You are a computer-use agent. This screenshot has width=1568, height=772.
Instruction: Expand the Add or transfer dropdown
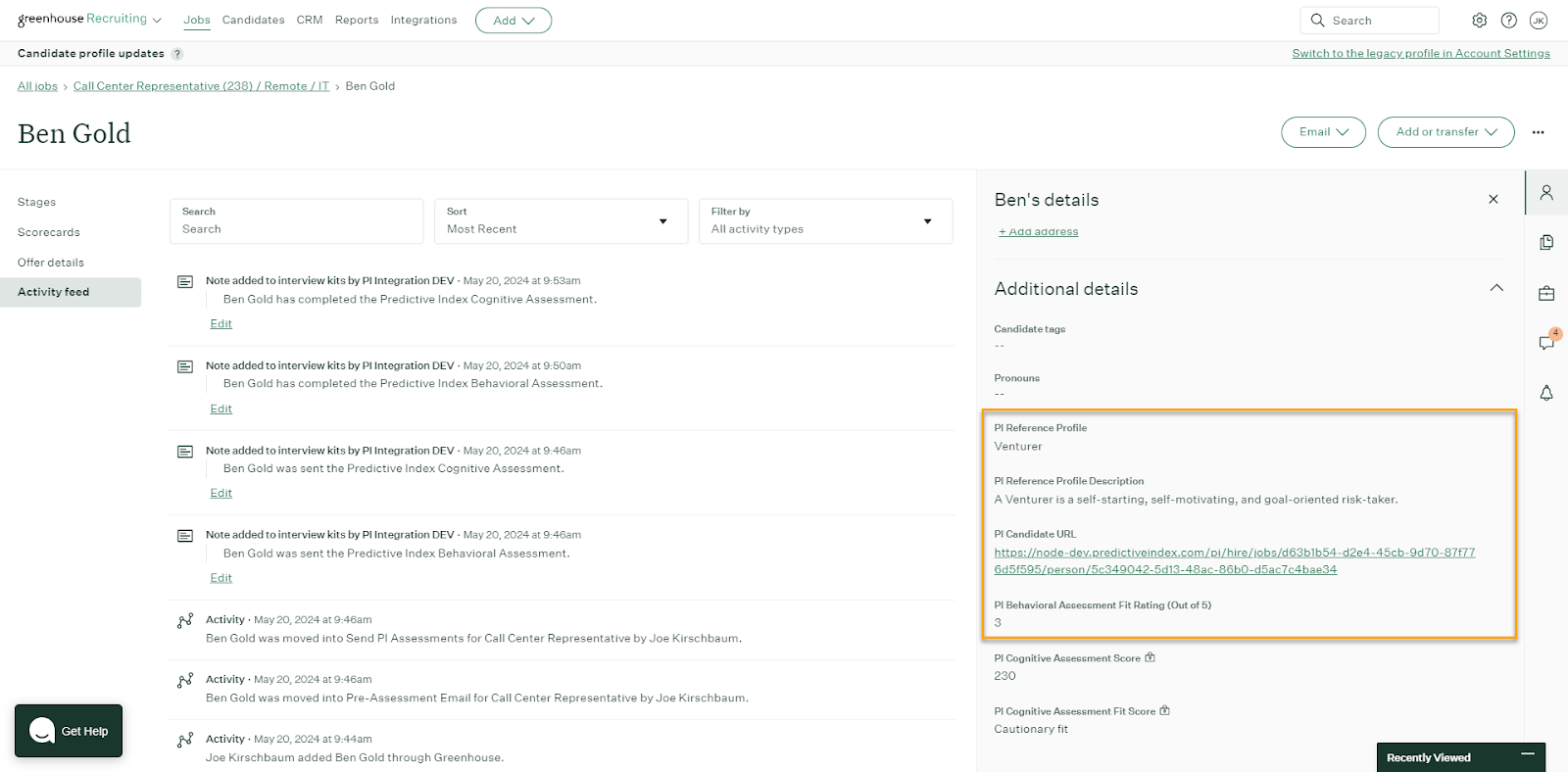(x=1445, y=132)
